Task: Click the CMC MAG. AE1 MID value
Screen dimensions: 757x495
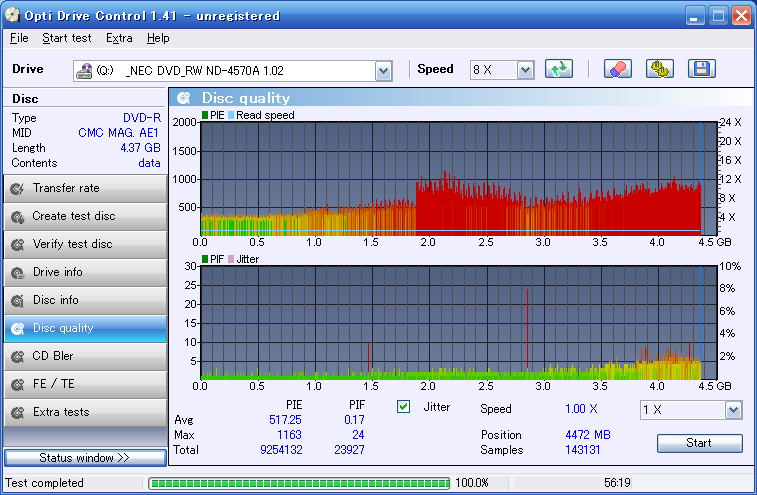Action: coord(118,133)
